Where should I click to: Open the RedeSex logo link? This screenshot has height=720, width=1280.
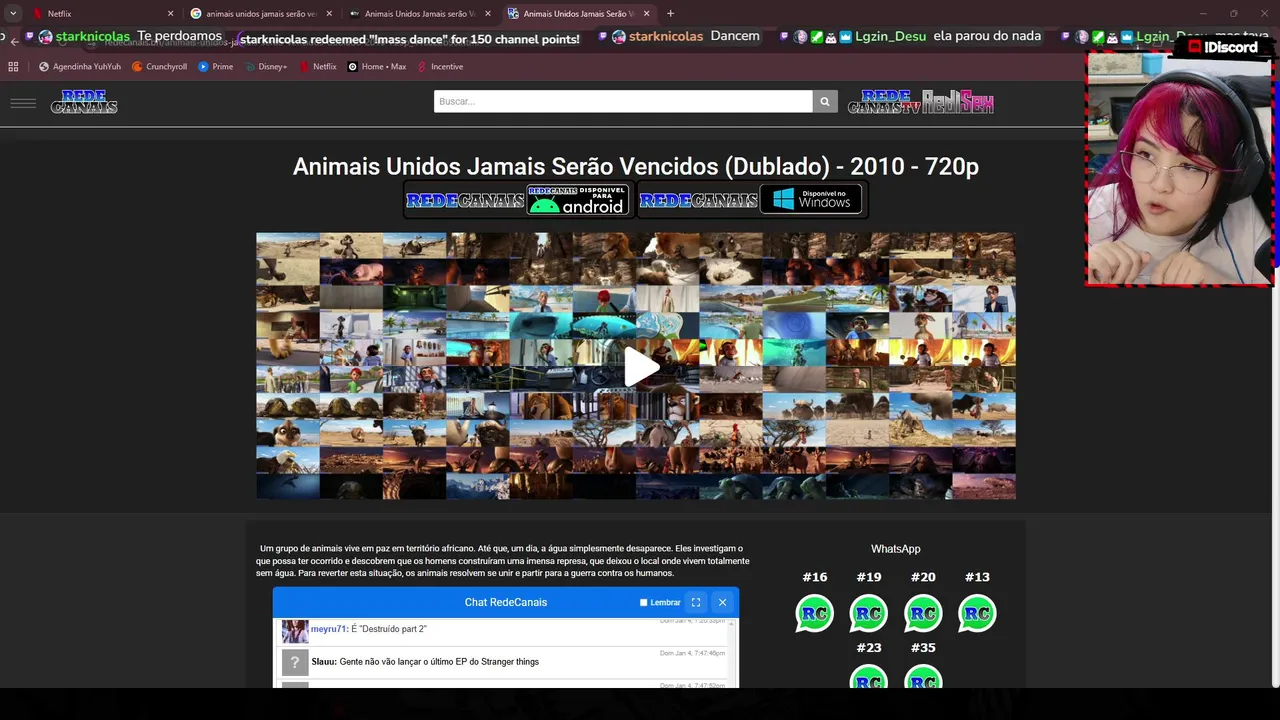pyautogui.click(x=958, y=102)
